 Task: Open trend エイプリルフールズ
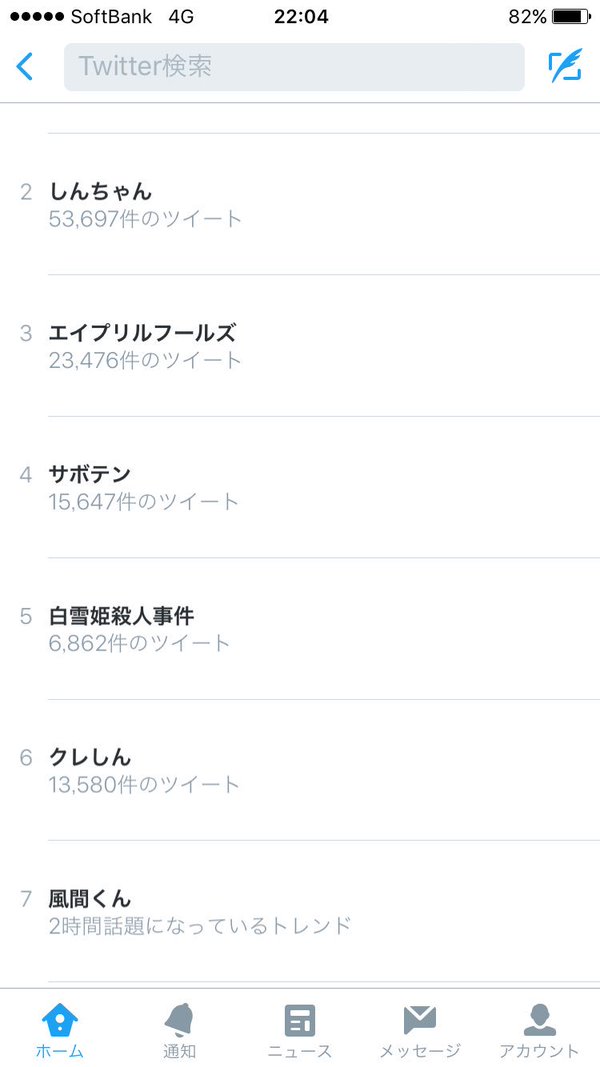142,333
